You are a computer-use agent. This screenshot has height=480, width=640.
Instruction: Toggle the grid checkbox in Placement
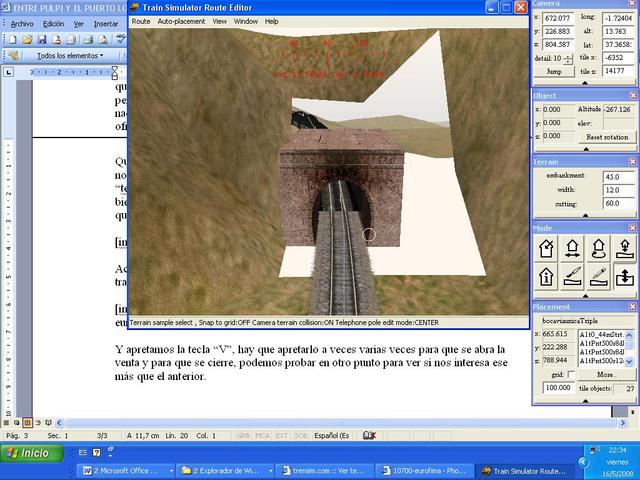pos(571,374)
